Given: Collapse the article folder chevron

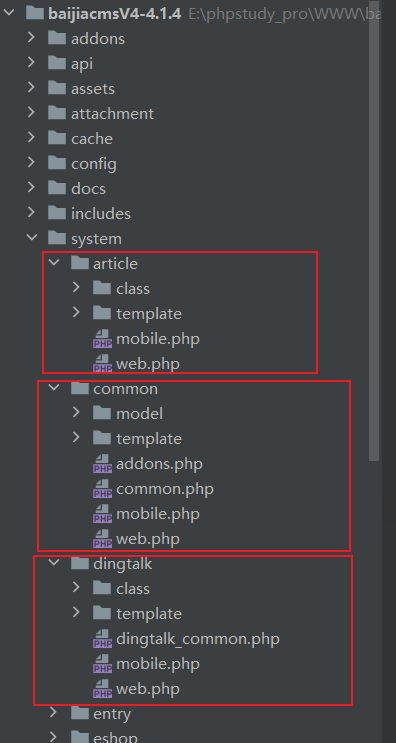Looking at the screenshot, I should pos(54,263).
